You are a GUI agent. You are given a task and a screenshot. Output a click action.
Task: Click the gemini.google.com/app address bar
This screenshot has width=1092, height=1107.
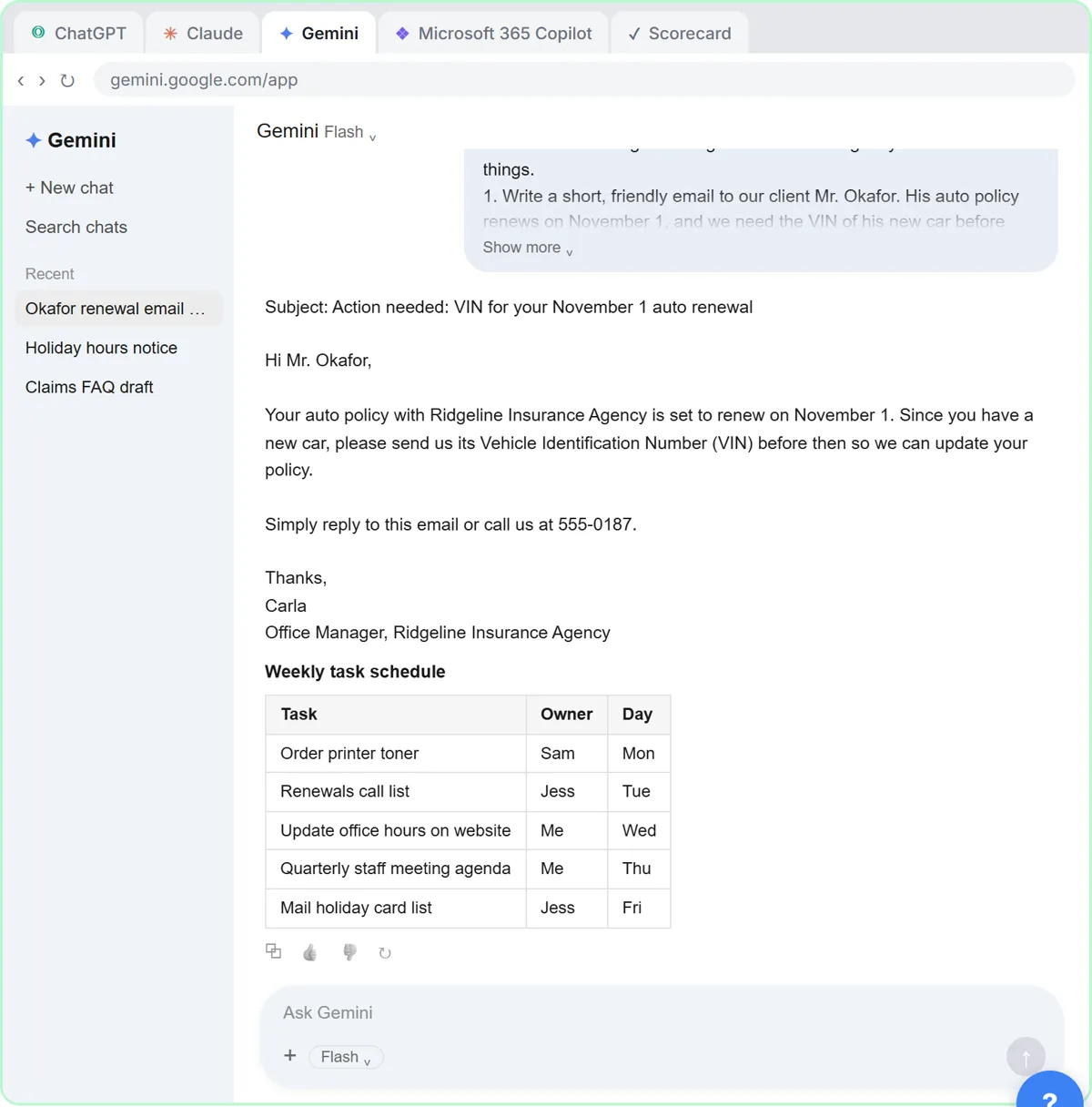point(584,80)
